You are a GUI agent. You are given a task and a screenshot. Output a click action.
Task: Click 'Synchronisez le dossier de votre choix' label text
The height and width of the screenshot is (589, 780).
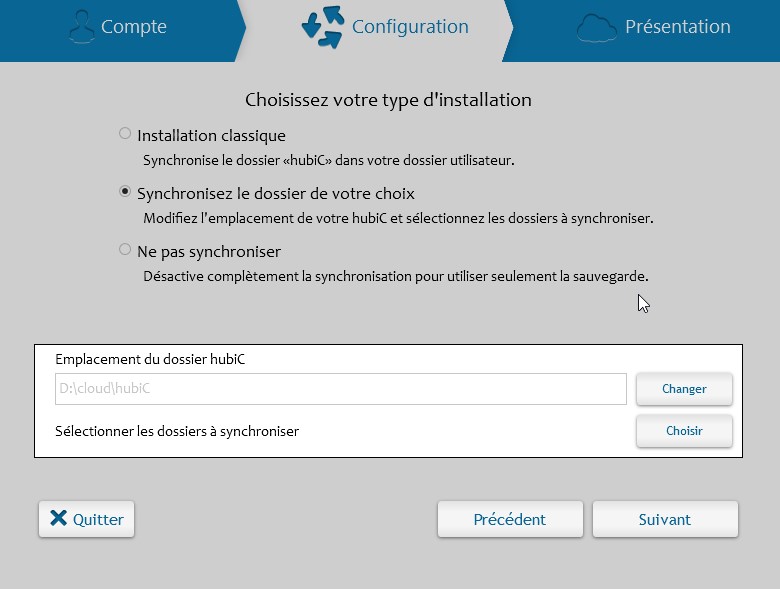[x=275, y=193]
